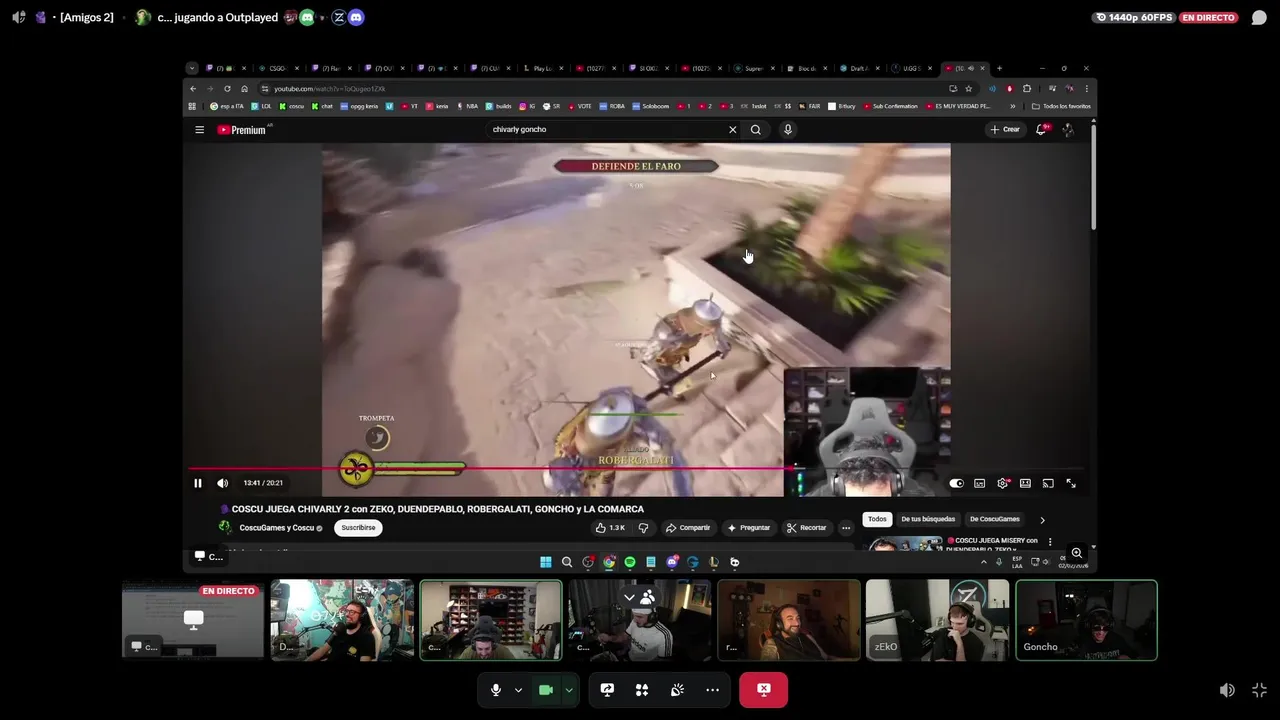Open the CoscuGames y Coscu channel link
The height and width of the screenshot is (720, 1280).
[x=277, y=528]
